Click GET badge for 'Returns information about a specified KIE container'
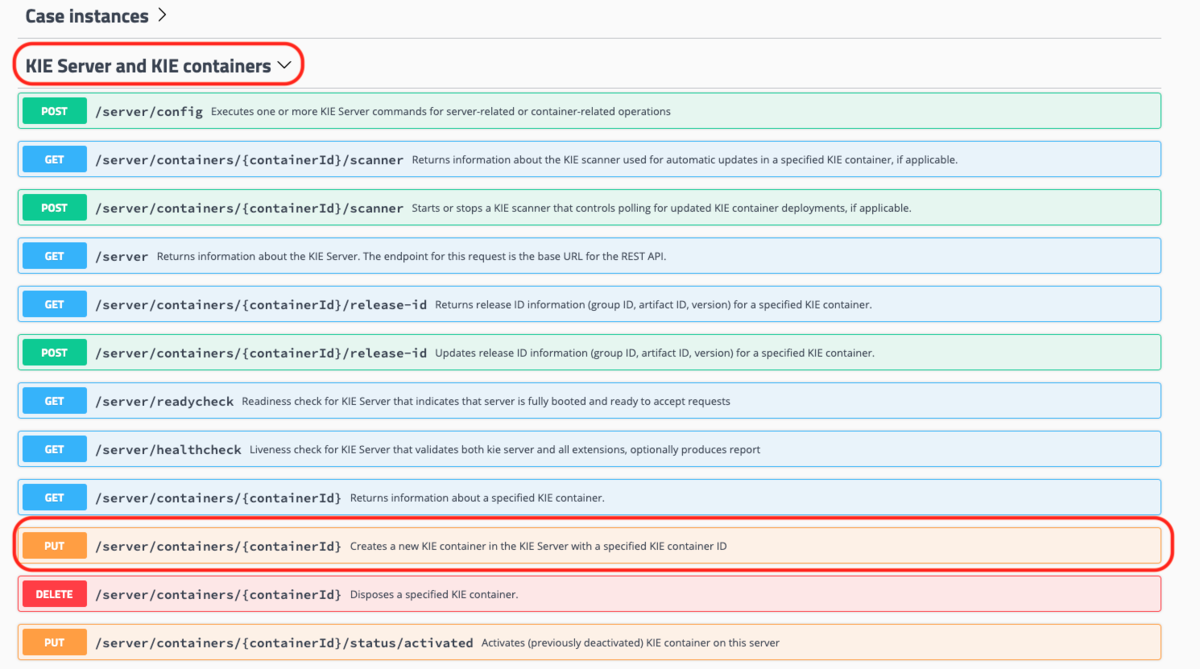 tap(54, 498)
